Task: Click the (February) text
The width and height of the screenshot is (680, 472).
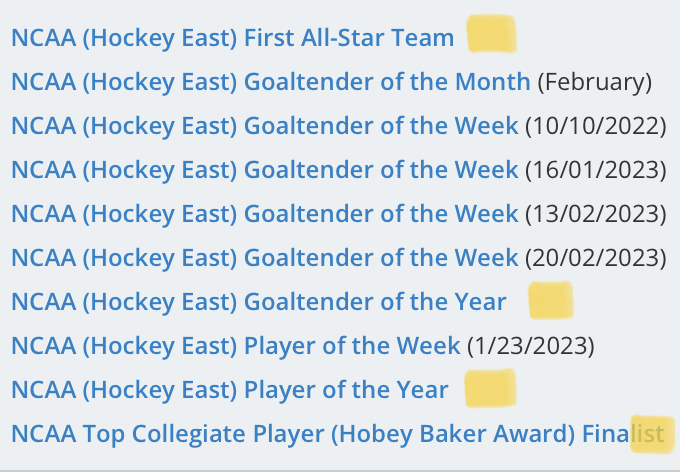Action: tap(595, 82)
